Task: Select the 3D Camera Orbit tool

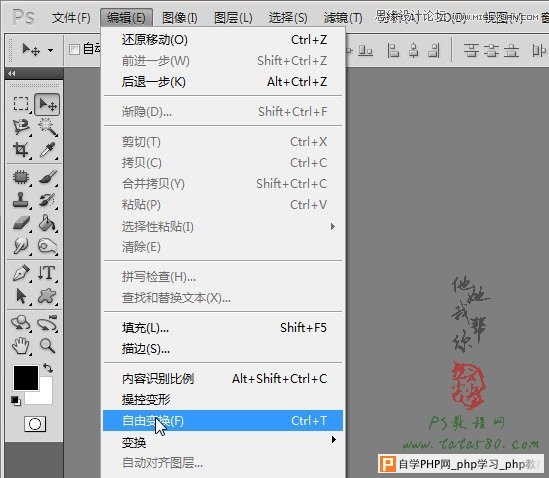Action: click(x=48, y=323)
